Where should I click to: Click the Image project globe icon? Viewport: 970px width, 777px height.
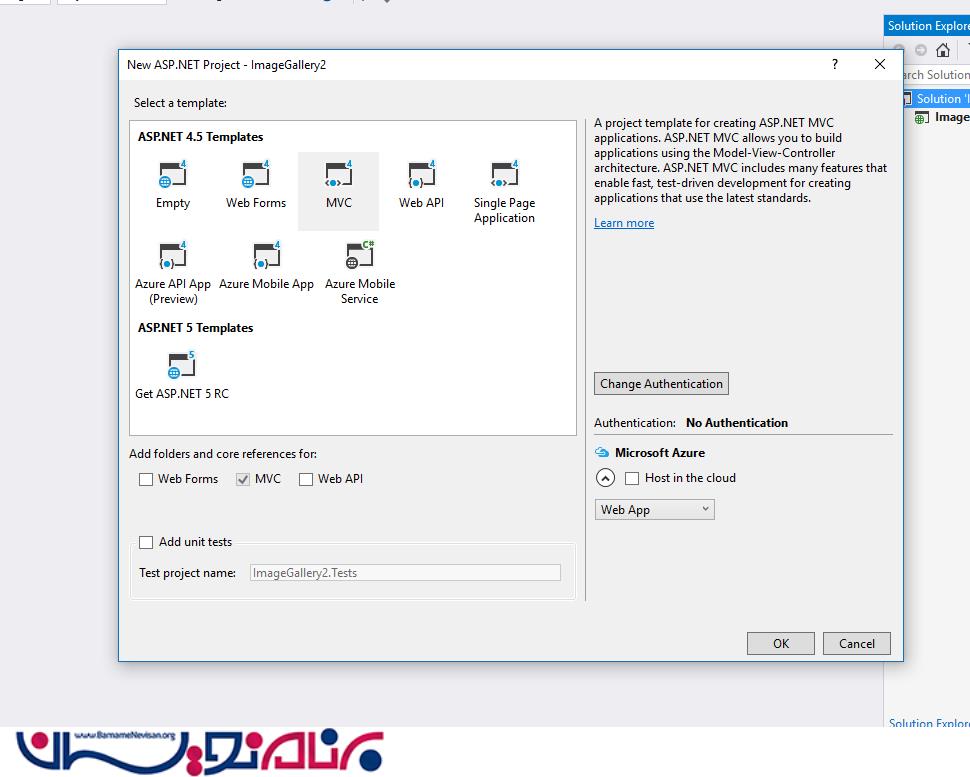[x=921, y=118]
